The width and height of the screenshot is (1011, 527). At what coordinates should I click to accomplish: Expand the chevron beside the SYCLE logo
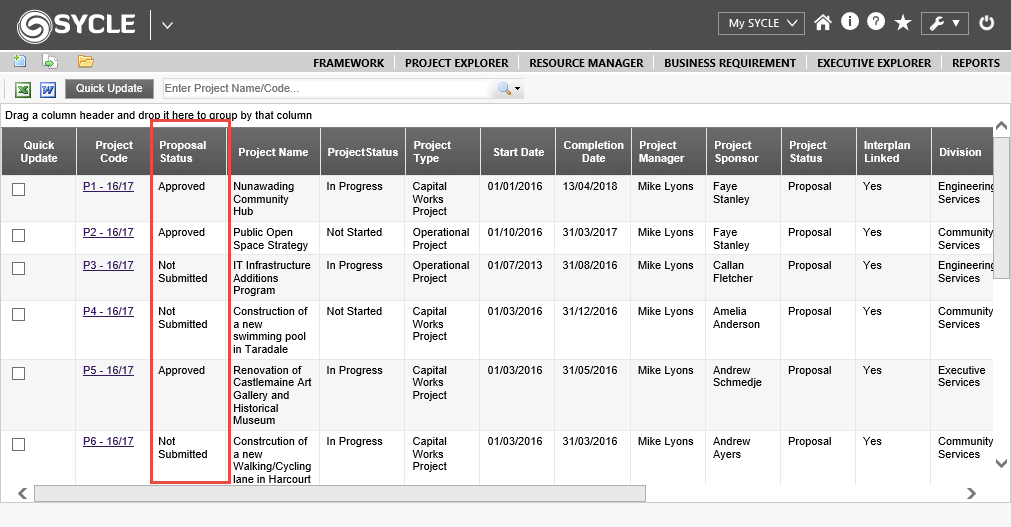click(x=167, y=25)
